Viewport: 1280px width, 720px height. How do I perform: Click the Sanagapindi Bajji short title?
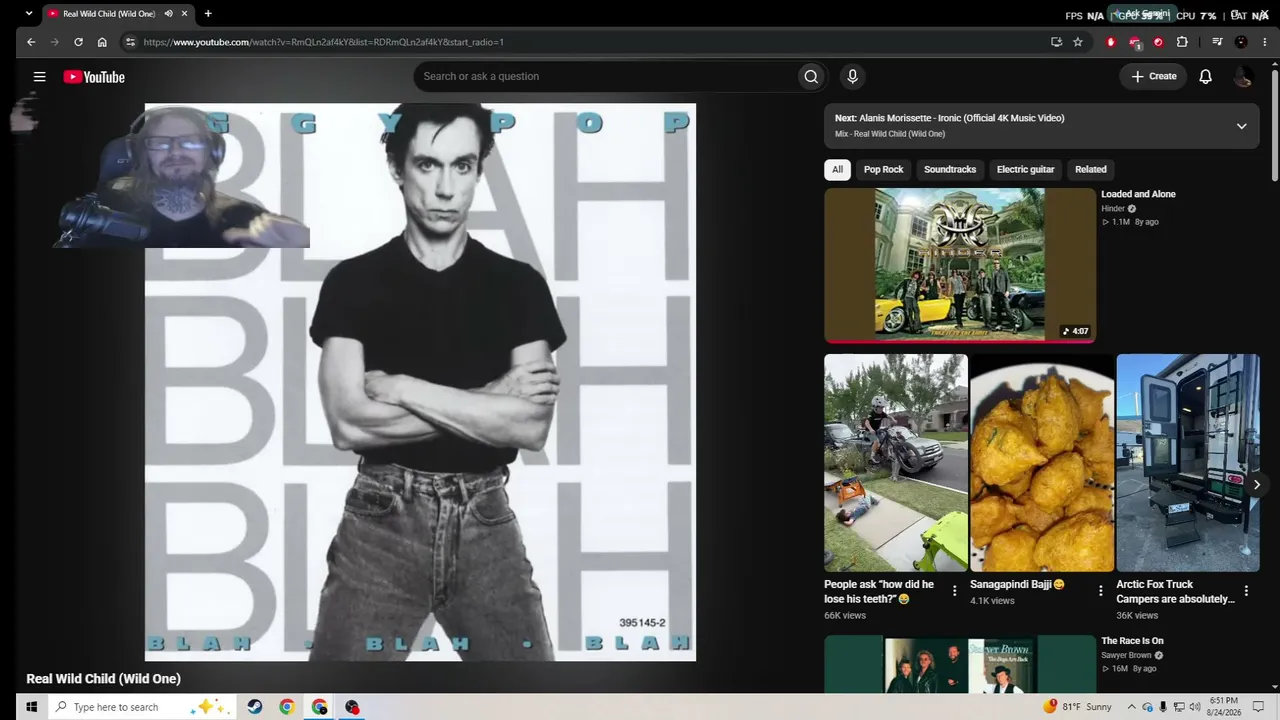(x=1017, y=584)
